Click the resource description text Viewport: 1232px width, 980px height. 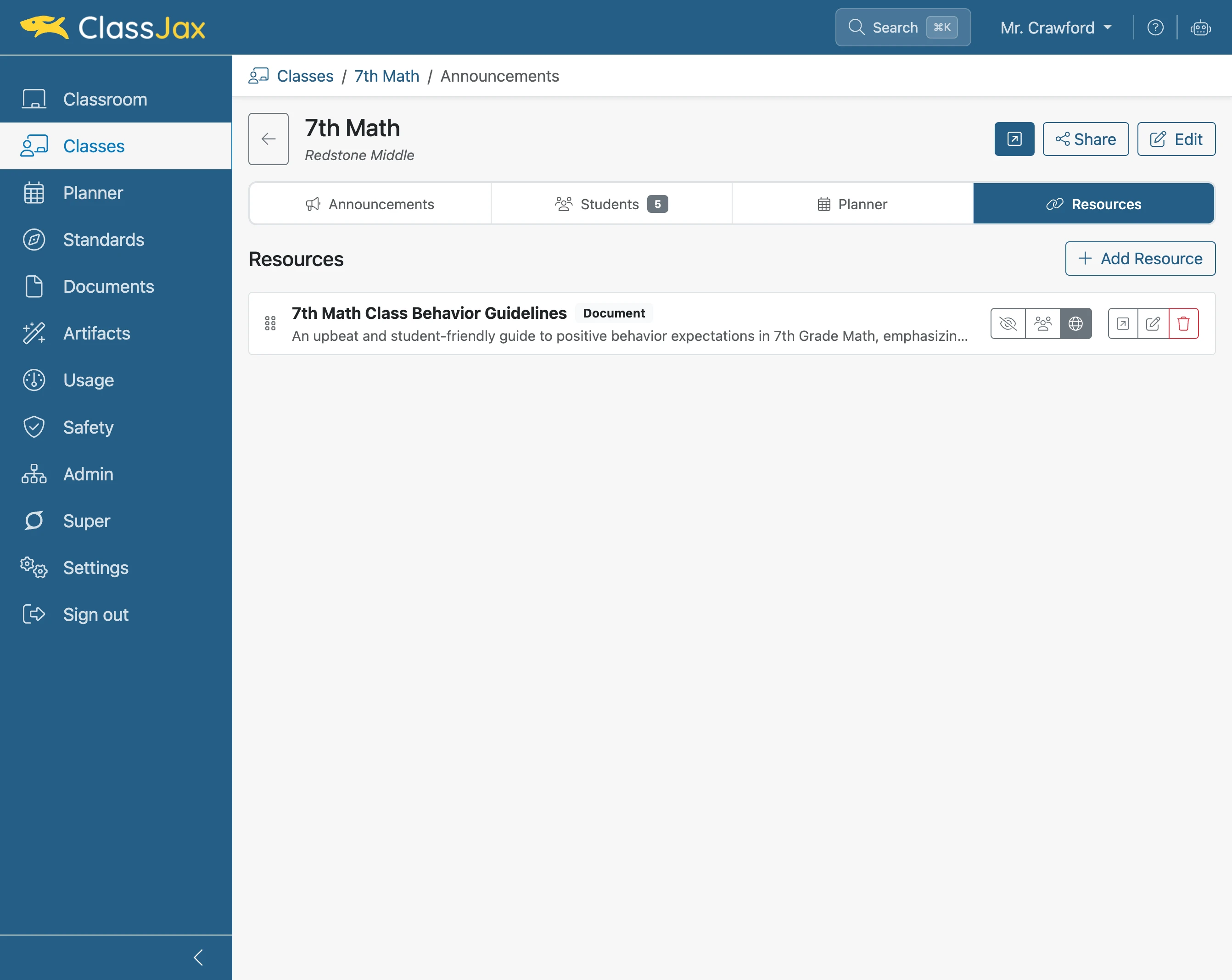pyautogui.click(x=629, y=336)
